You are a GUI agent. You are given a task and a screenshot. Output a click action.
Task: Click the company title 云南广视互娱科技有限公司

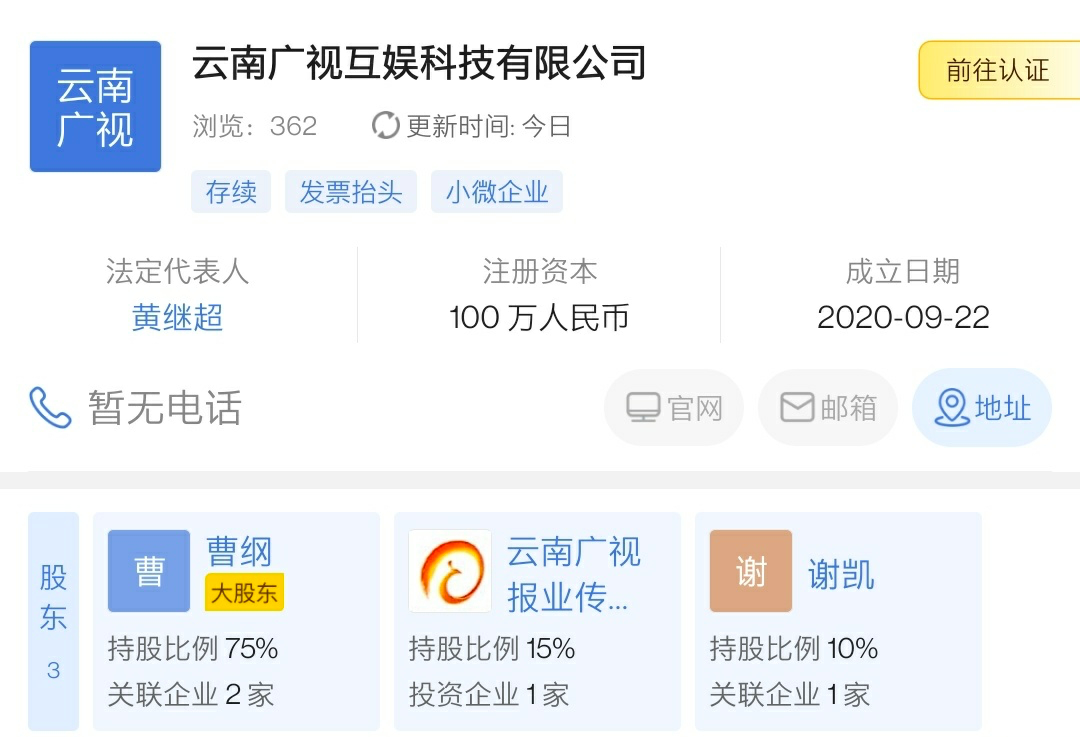pos(419,63)
